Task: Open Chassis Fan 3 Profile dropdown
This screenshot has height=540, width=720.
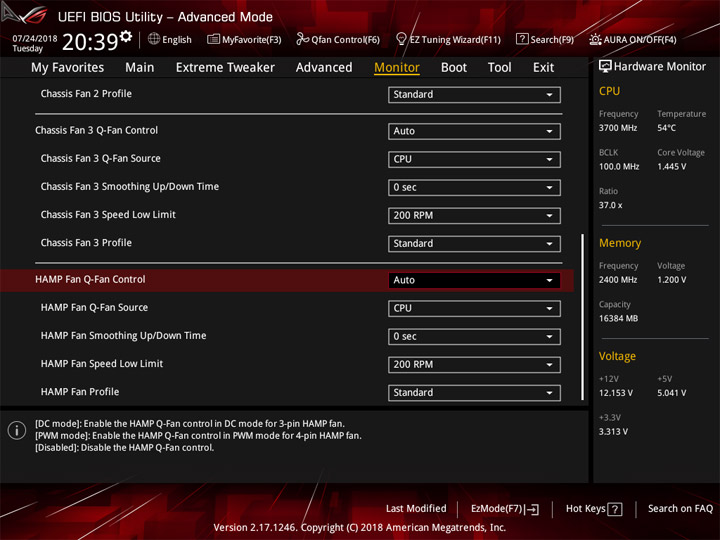Action: click(x=474, y=243)
